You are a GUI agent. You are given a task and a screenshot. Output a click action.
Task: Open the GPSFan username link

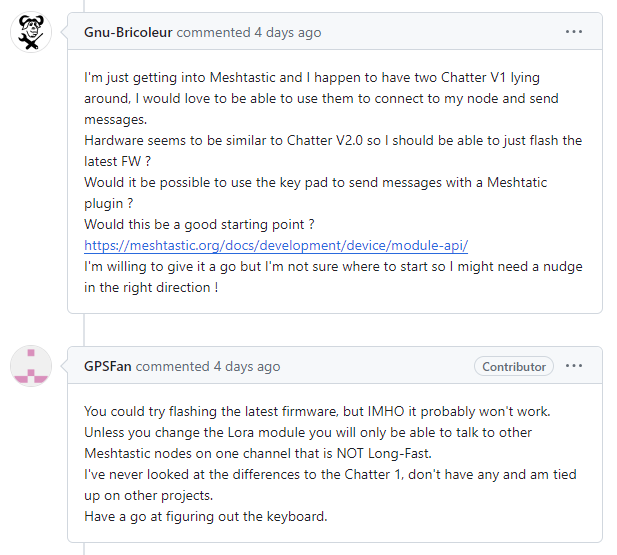pos(108,366)
